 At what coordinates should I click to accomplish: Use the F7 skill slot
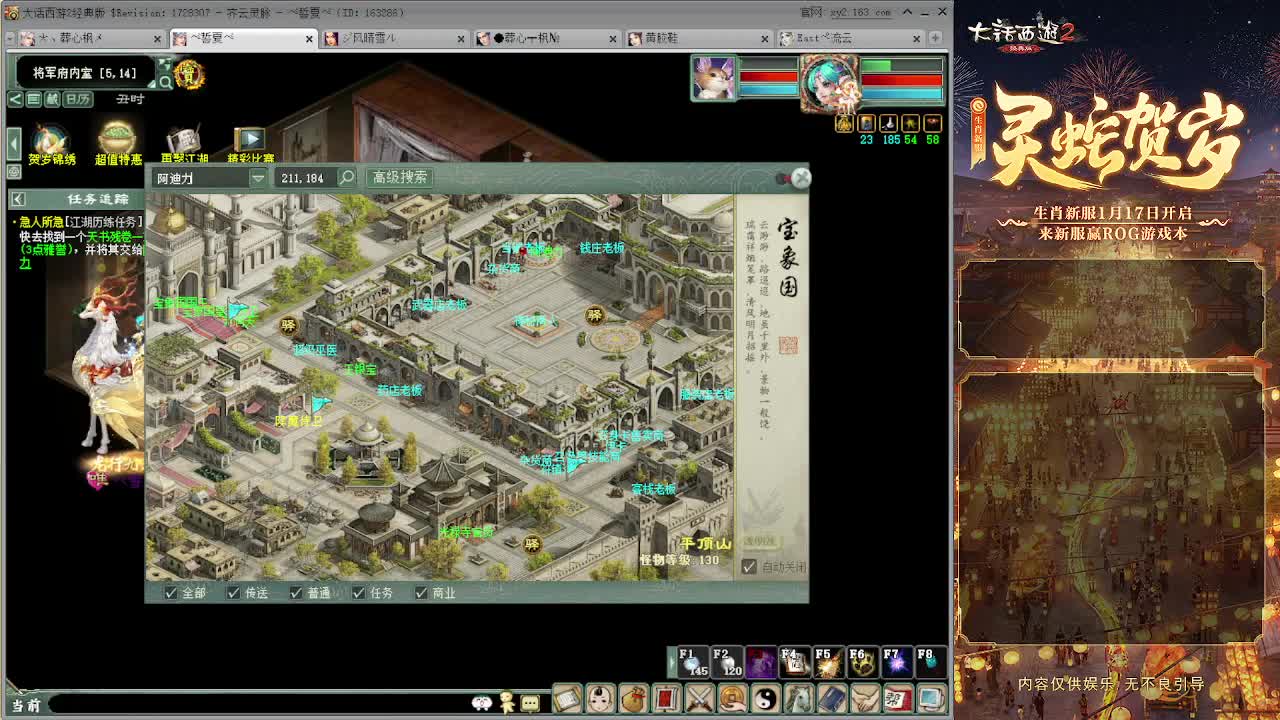click(896, 662)
